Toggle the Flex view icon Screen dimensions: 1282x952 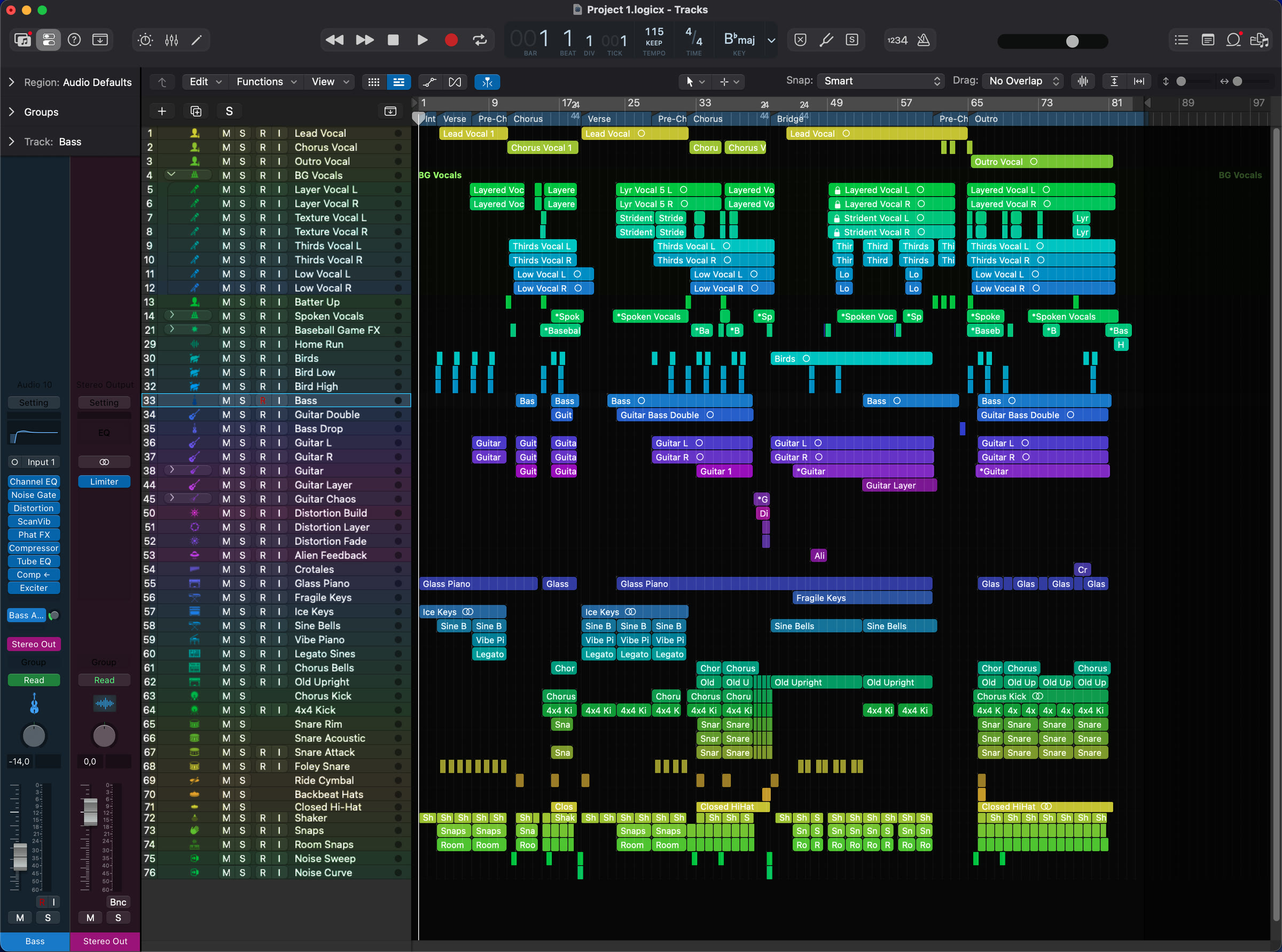pos(455,82)
